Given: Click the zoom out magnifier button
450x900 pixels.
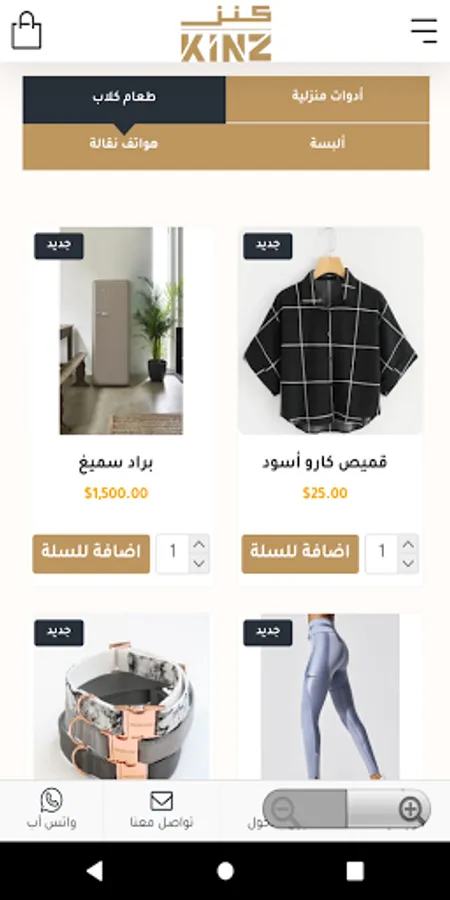Looking at the screenshot, I should [x=283, y=809].
